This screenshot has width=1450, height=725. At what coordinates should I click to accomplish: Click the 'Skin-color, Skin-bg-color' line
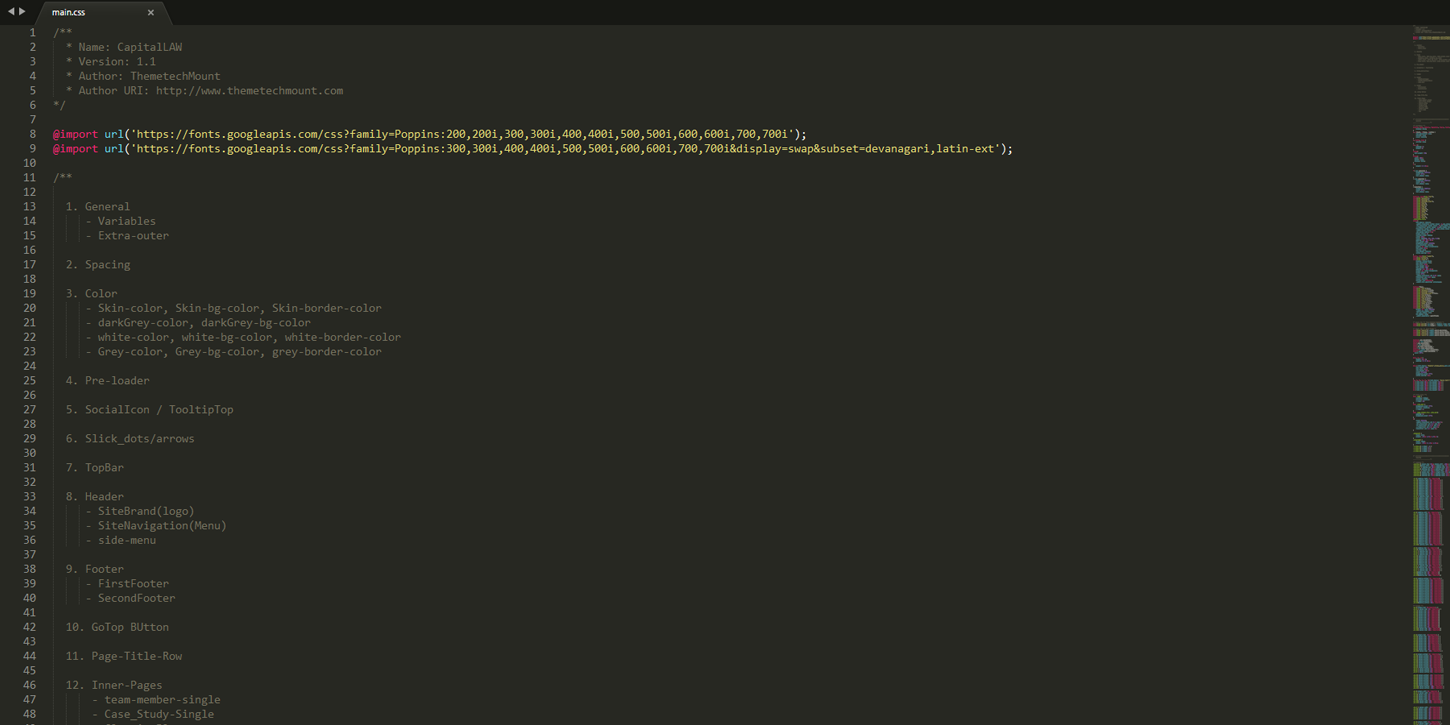coord(233,308)
